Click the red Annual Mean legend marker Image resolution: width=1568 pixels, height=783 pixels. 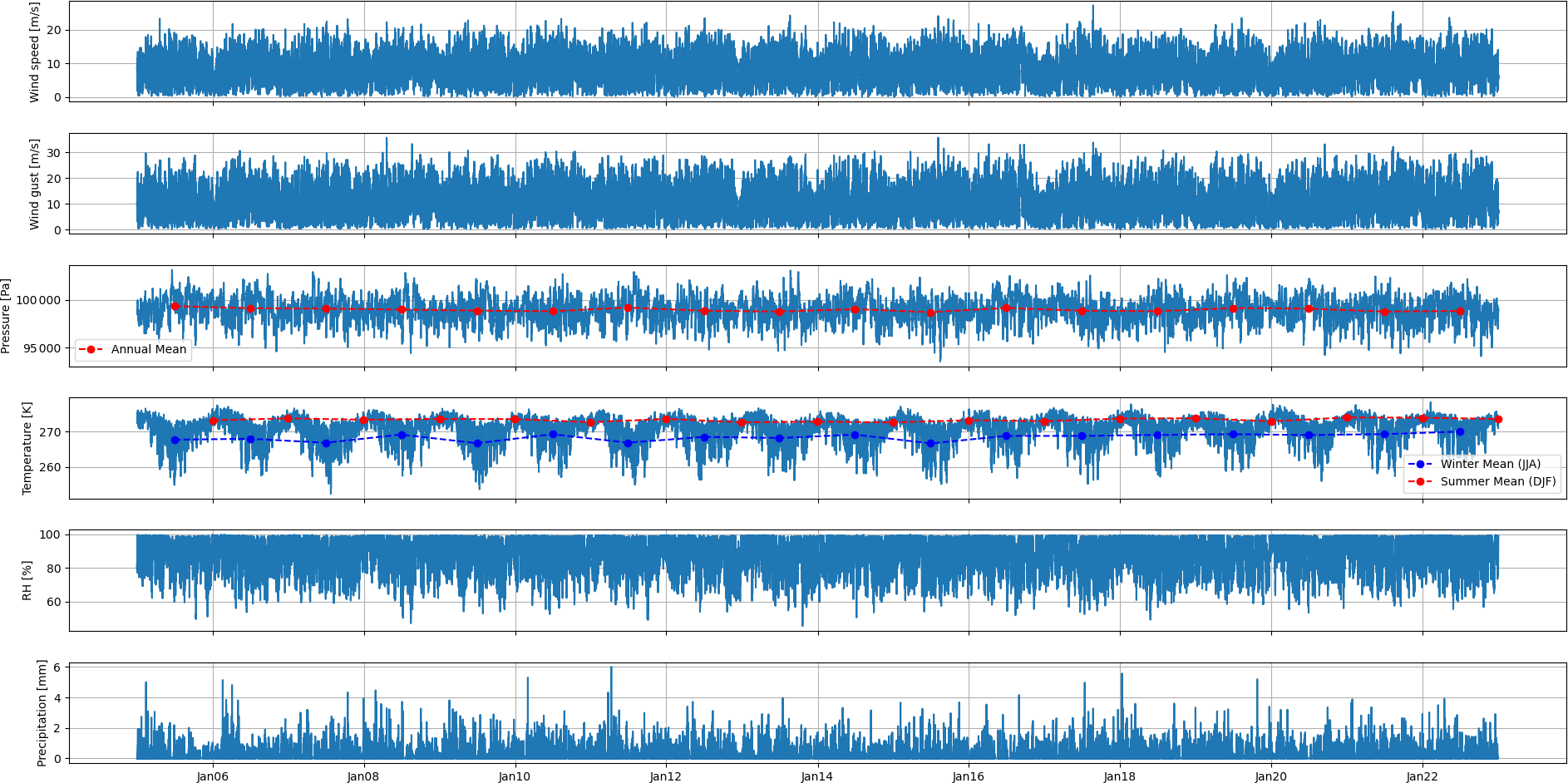click(x=91, y=349)
